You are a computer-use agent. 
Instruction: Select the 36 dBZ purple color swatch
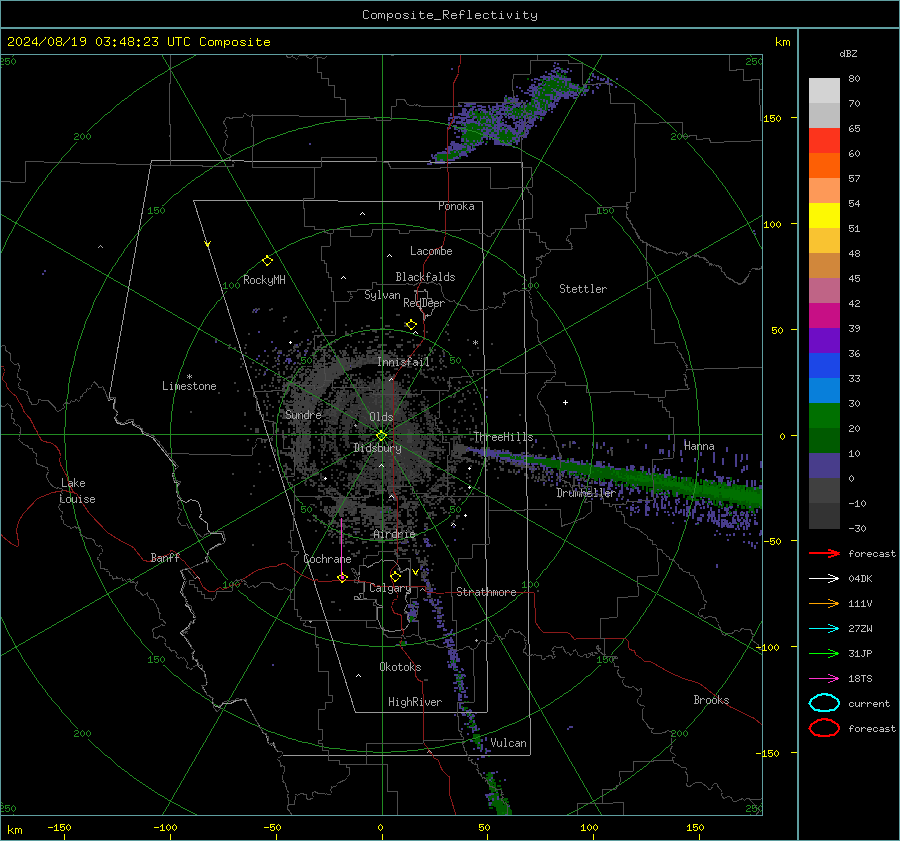(x=824, y=340)
